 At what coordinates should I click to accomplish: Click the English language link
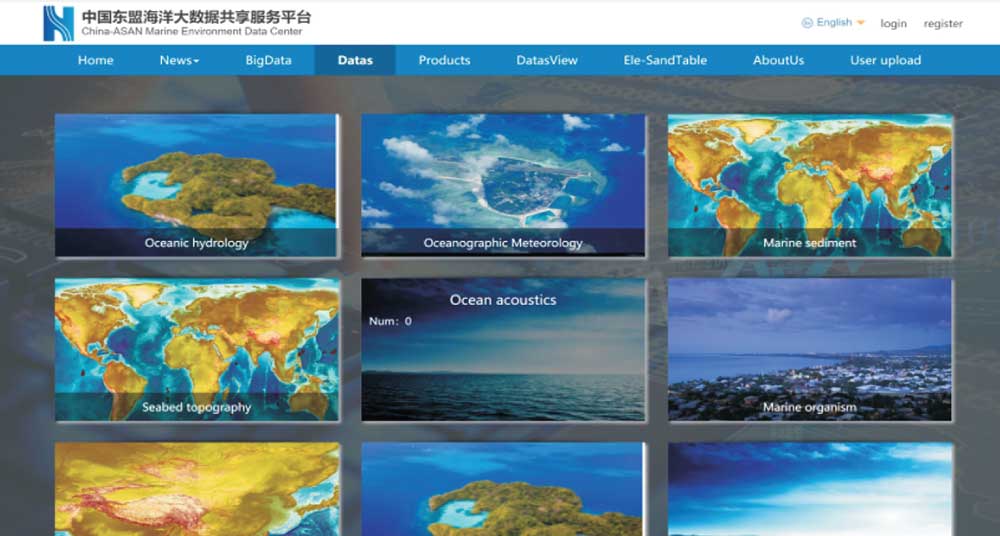pos(834,22)
